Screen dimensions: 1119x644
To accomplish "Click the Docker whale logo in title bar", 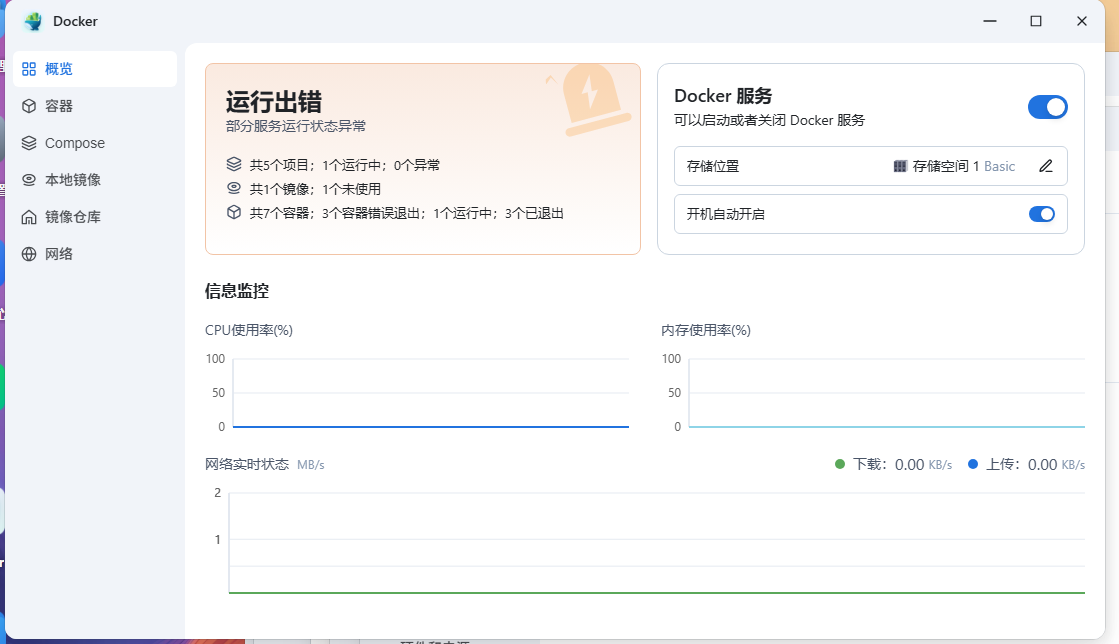I will click(x=31, y=20).
